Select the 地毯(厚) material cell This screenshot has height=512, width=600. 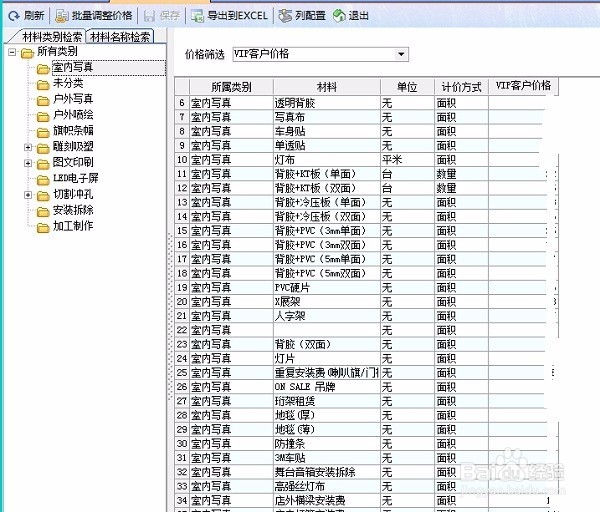coord(327,415)
